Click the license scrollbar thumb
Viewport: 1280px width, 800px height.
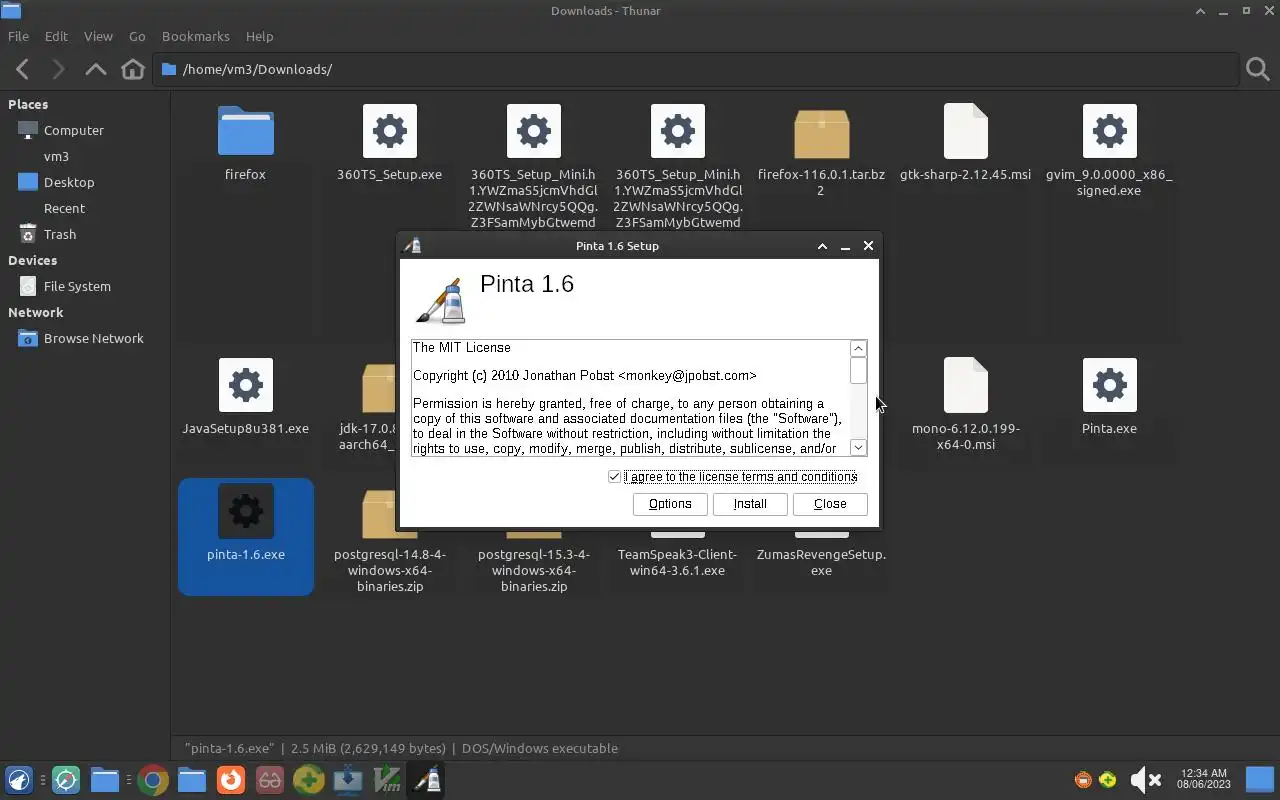pyautogui.click(x=858, y=370)
